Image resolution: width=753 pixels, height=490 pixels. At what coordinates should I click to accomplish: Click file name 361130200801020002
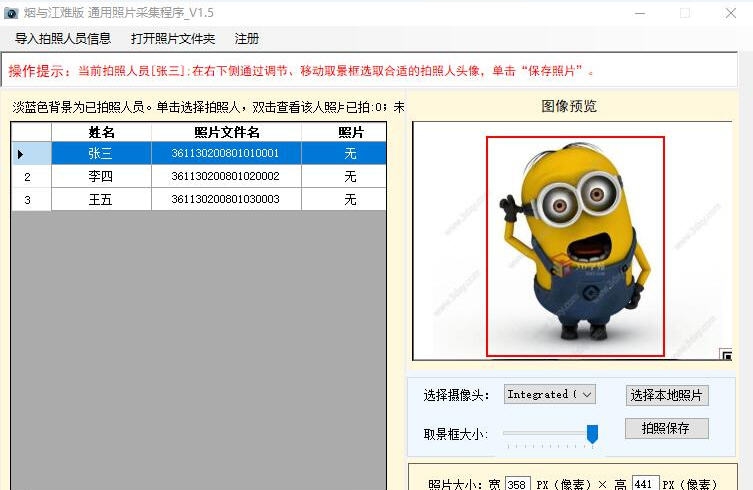pyautogui.click(x=226, y=176)
